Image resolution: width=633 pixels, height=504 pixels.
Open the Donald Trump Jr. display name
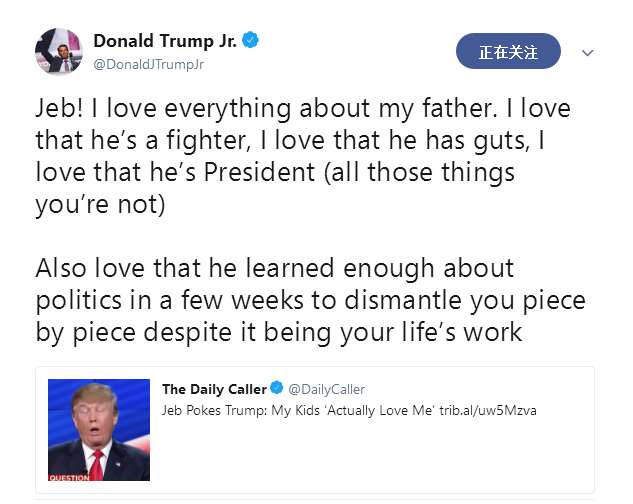pos(165,41)
